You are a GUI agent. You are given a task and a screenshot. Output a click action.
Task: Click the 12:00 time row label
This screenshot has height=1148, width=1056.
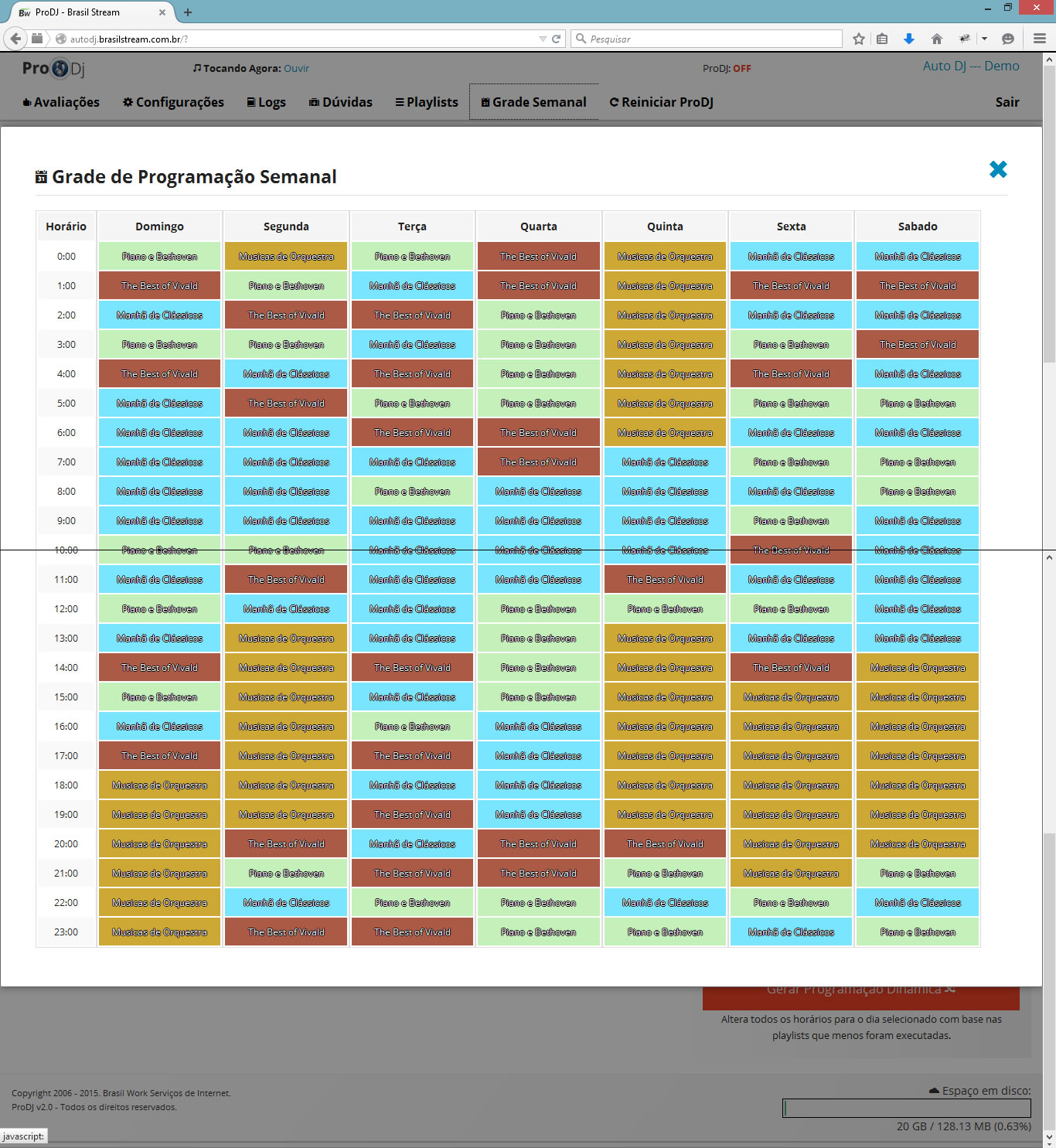(x=66, y=608)
